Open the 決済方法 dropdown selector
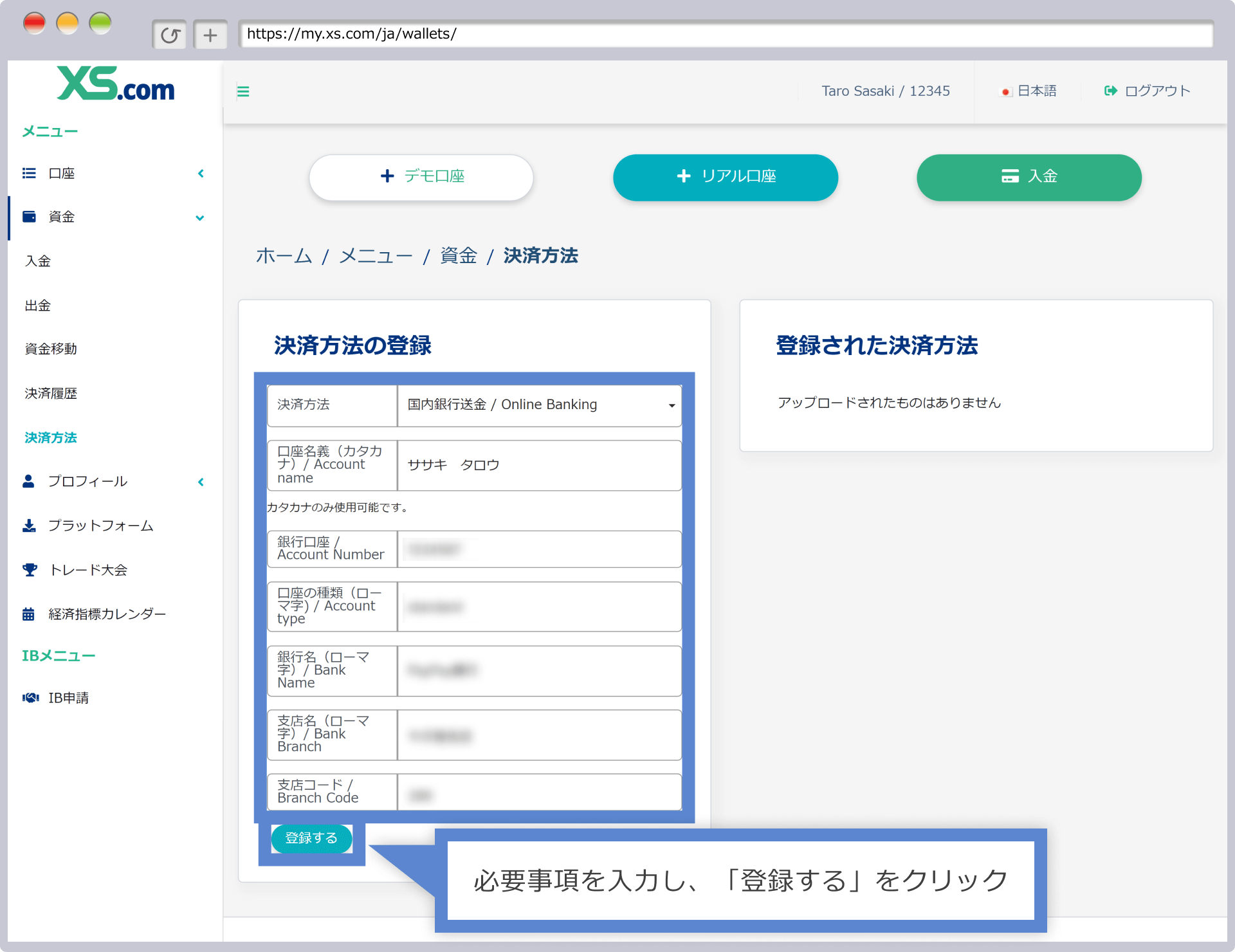This screenshot has width=1235, height=952. point(540,405)
